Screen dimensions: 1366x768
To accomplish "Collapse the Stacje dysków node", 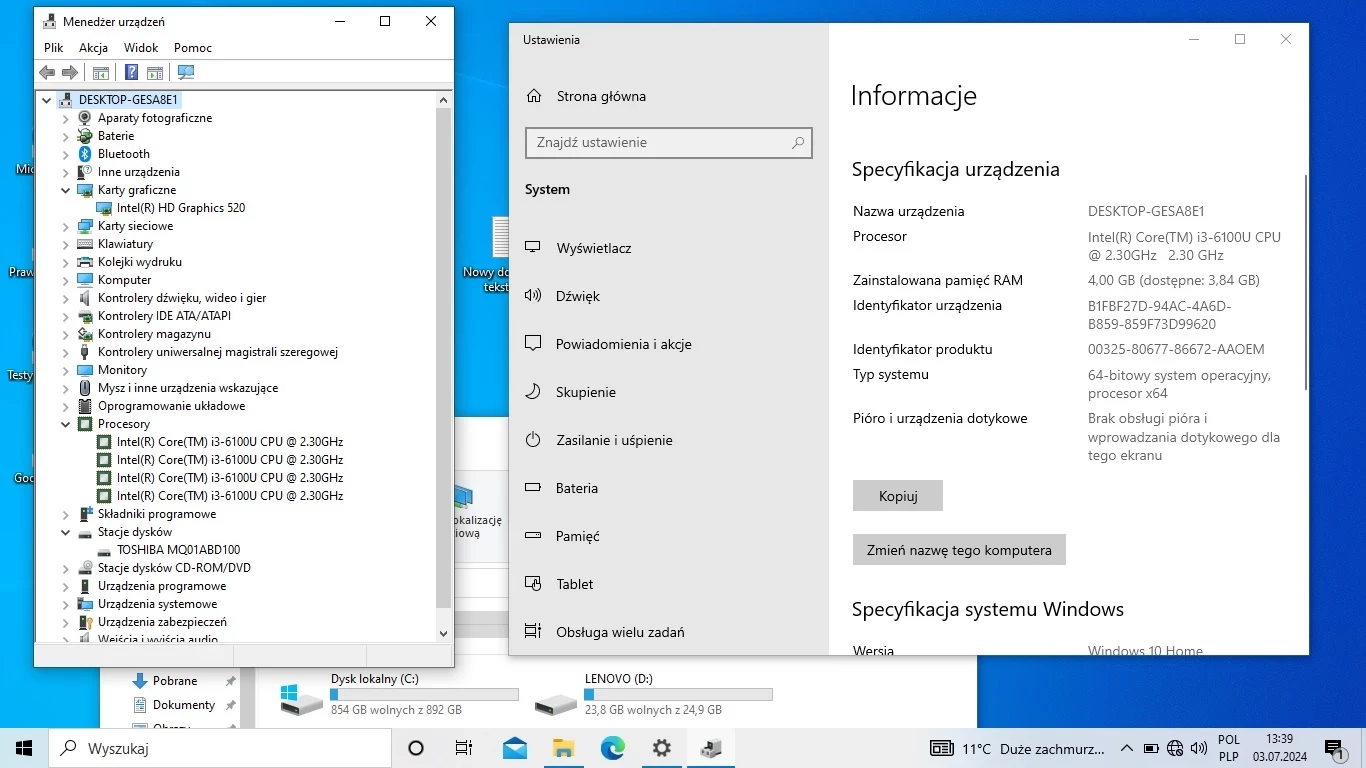I will [x=66, y=532].
